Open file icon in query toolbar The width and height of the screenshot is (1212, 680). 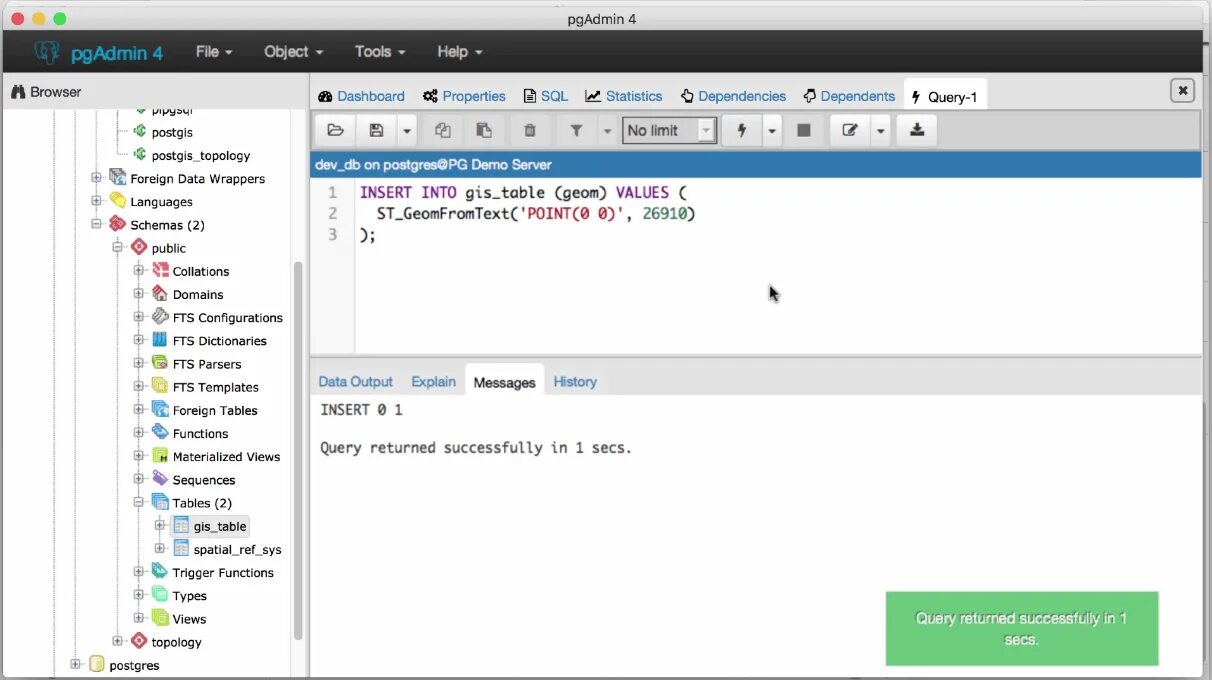click(x=336, y=130)
